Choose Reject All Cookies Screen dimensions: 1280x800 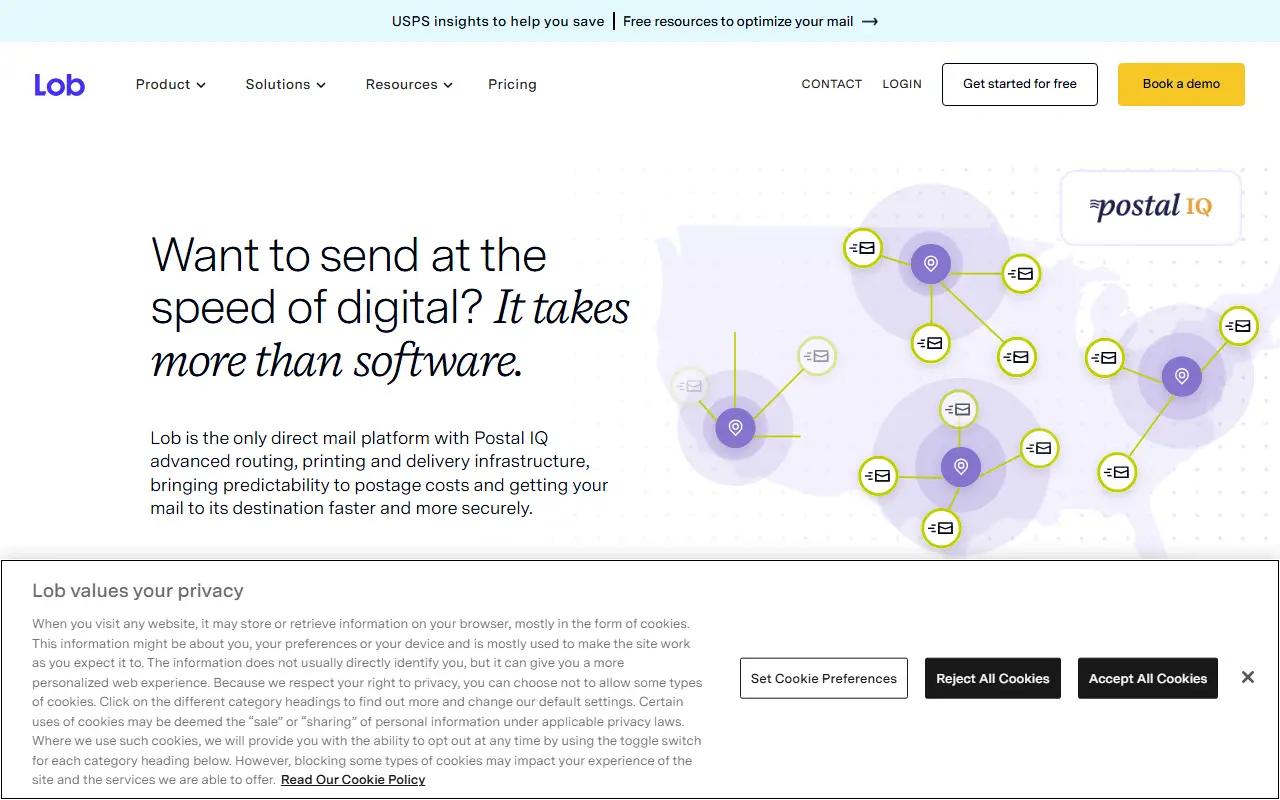[993, 678]
